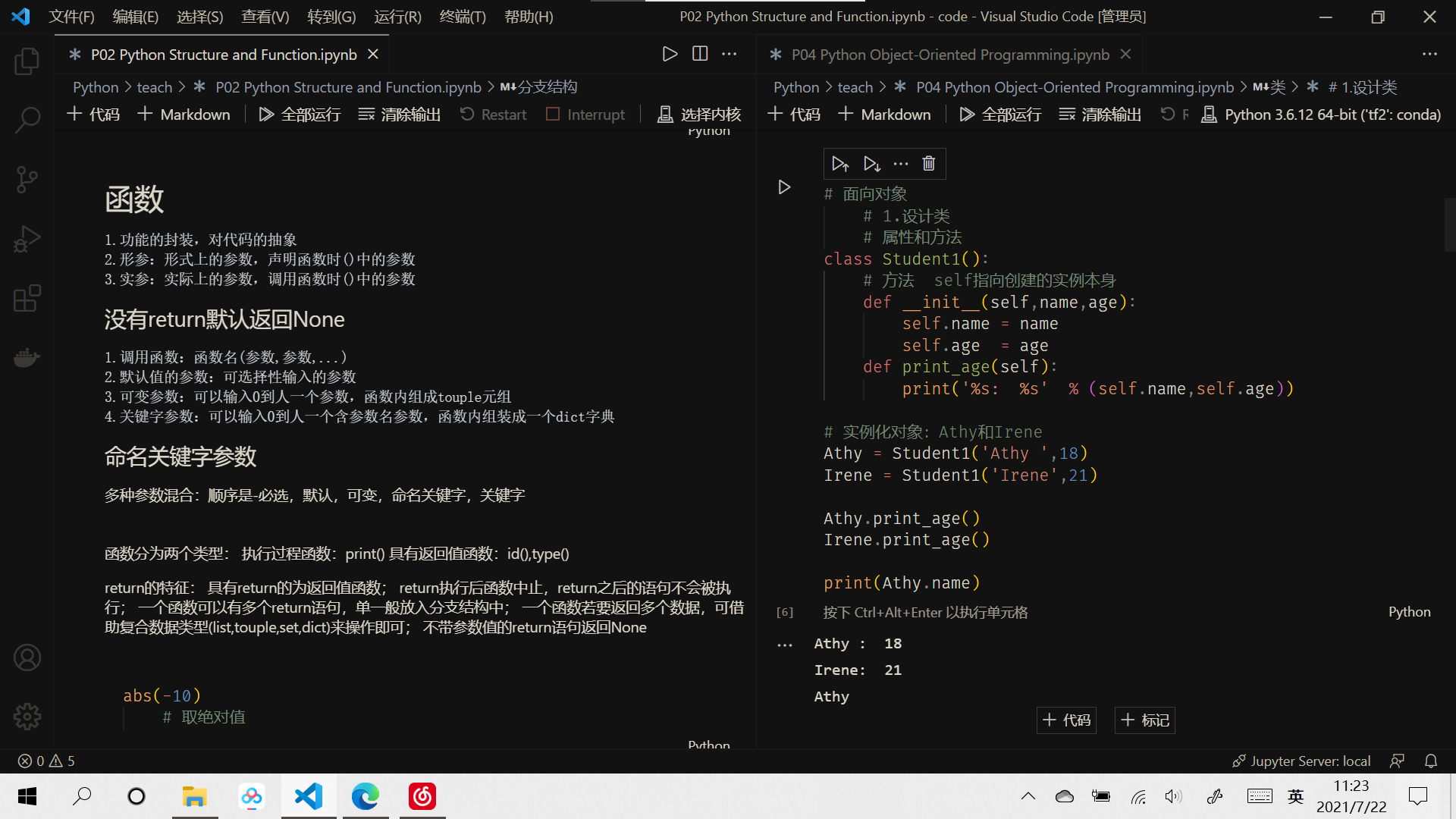Click the notifications bell in status bar
This screenshot has width=1456, height=819.
point(1430,761)
